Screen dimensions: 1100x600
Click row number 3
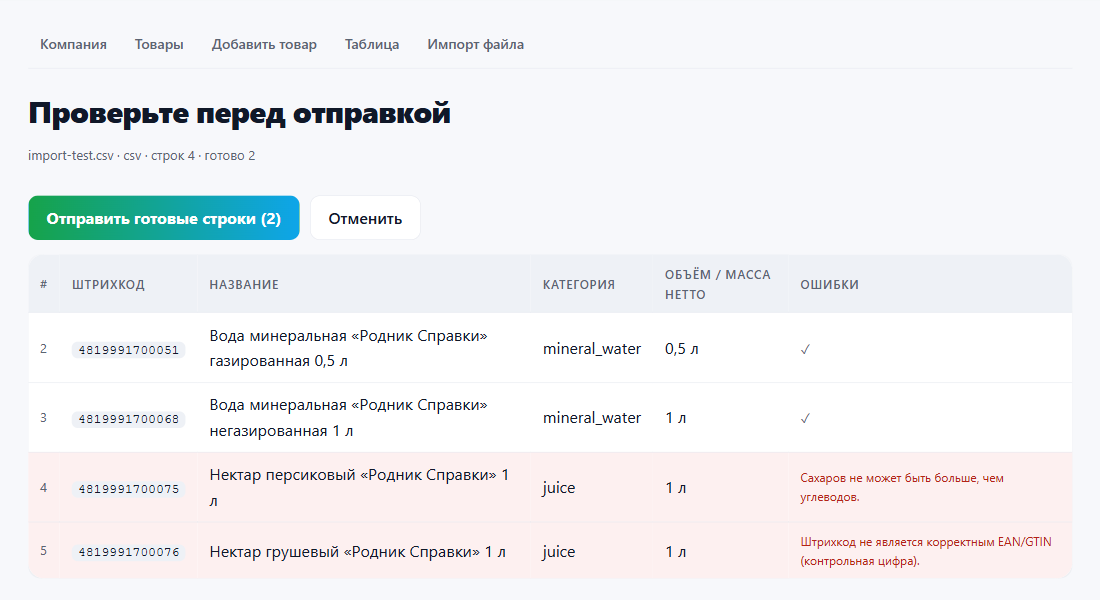[43, 418]
